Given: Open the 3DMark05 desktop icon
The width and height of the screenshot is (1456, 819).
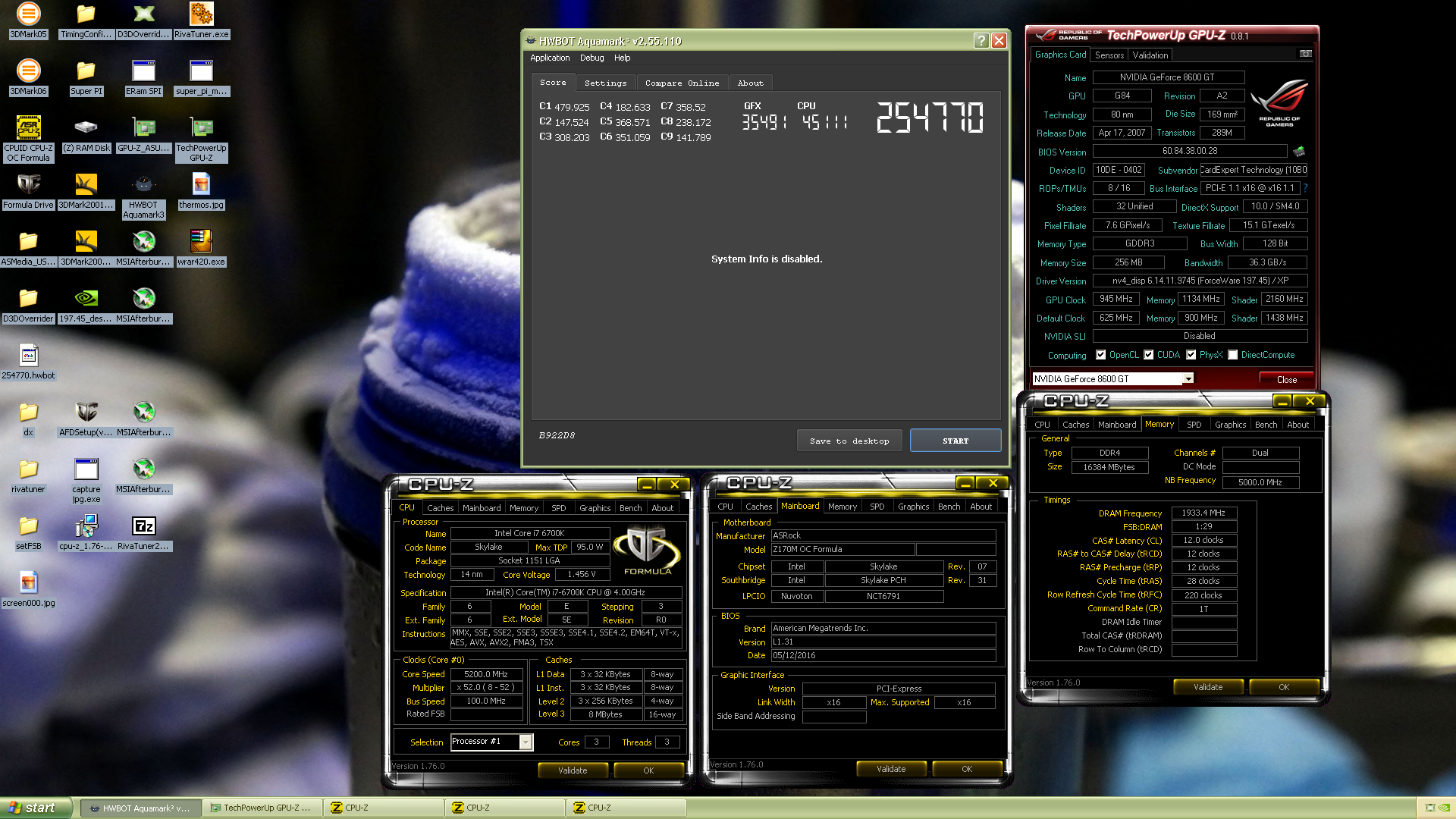Looking at the screenshot, I should coord(28,20).
